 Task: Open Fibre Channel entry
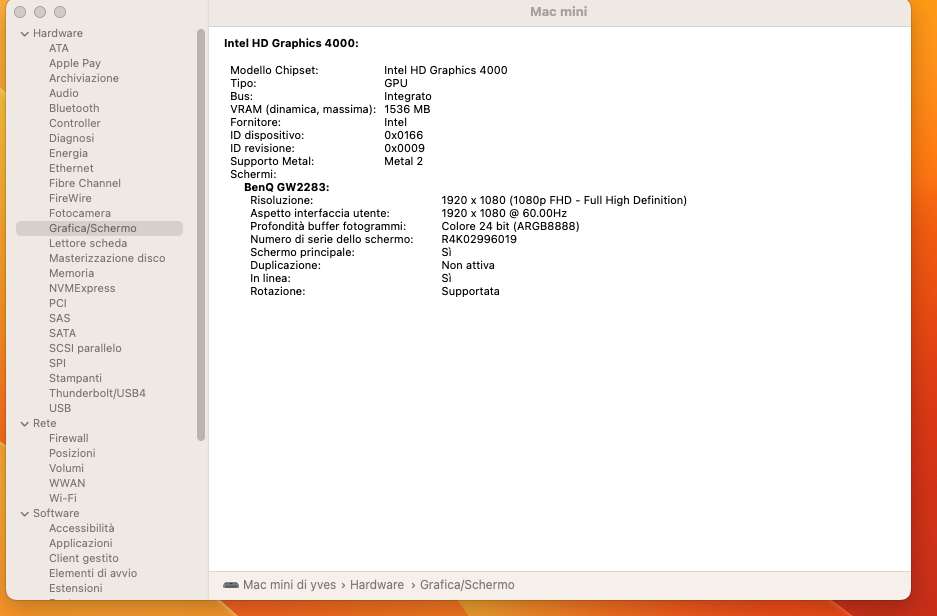pyautogui.click(x=85, y=183)
